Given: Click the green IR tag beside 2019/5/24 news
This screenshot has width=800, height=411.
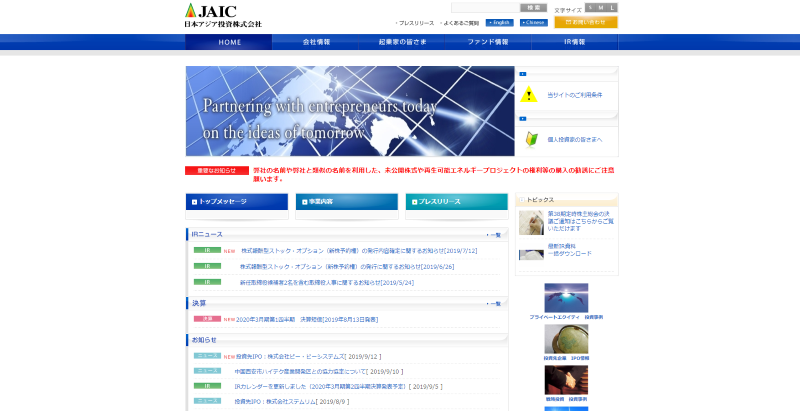Looking at the screenshot, I should (207, 281).
